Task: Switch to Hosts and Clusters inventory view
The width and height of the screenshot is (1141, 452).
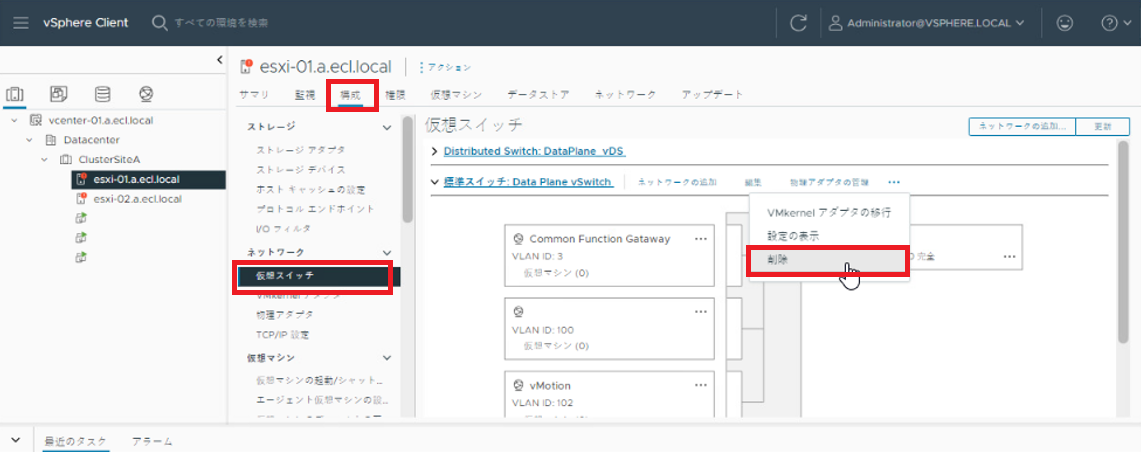Action: [x=15, y=94]
